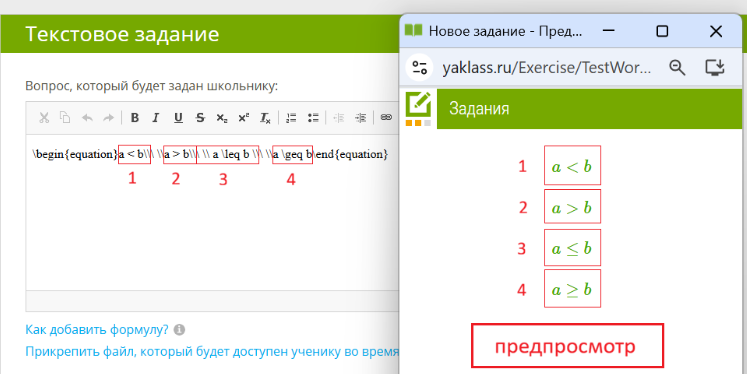Click the zoom magnifier icon in browser bar
747x374 pixels.
[x=677, y=68]
